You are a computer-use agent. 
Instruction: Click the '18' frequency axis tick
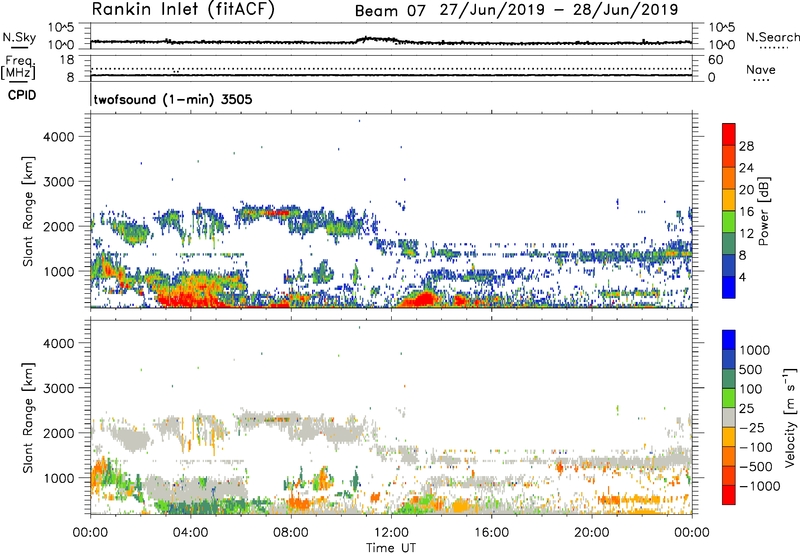pyautogui.click(x=67, y=60)
